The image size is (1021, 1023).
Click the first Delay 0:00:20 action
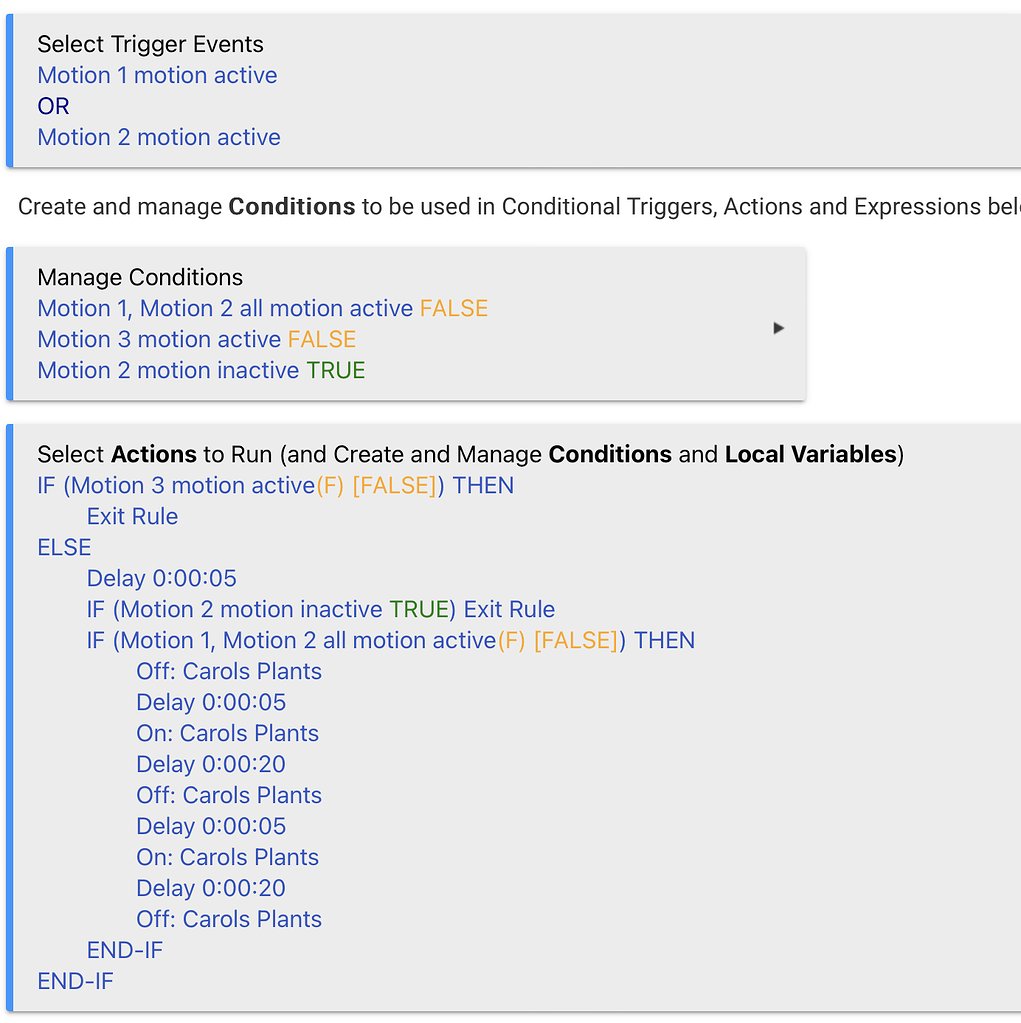tap(211, 764)
